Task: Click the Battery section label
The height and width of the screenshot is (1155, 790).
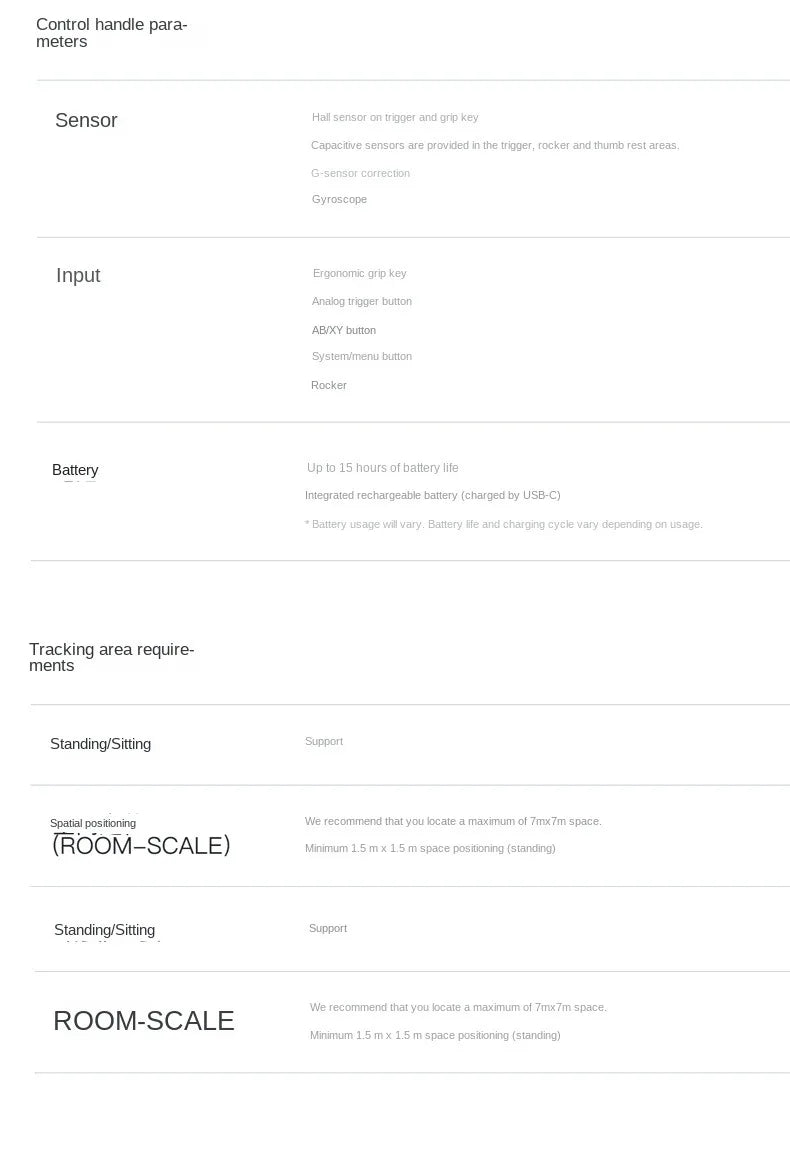Action: coord(75,470)
